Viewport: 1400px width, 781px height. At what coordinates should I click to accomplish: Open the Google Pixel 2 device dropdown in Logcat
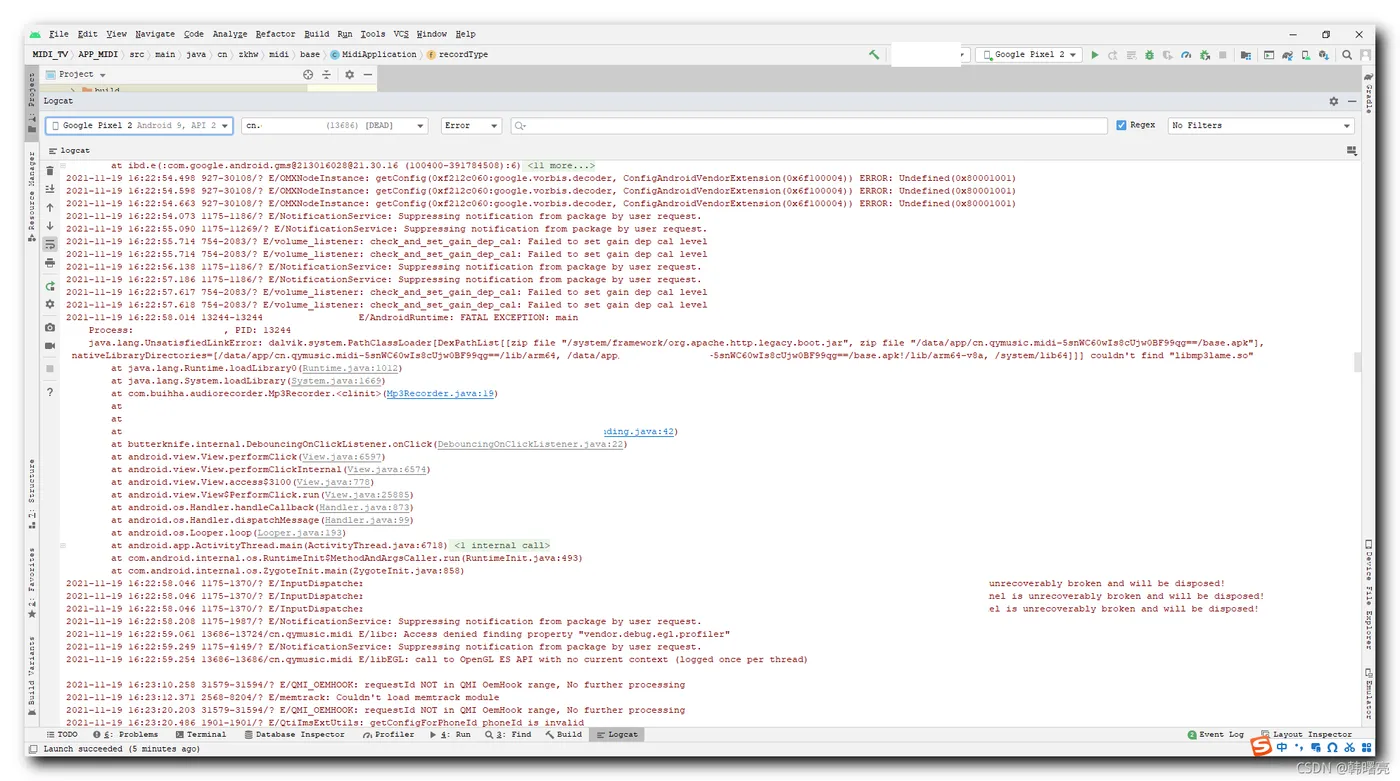pos(139,125)
